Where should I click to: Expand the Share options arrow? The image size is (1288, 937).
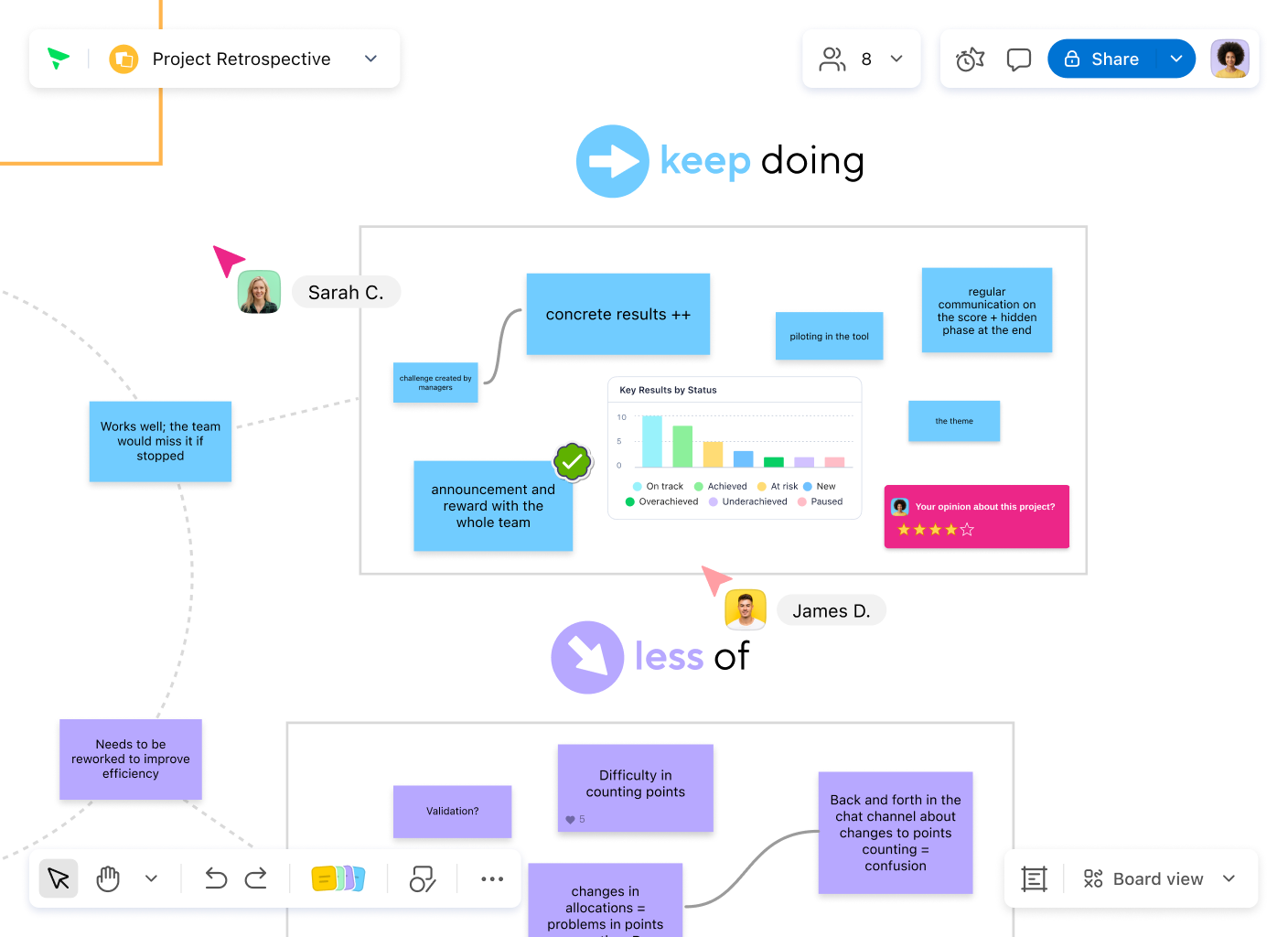1176,59
